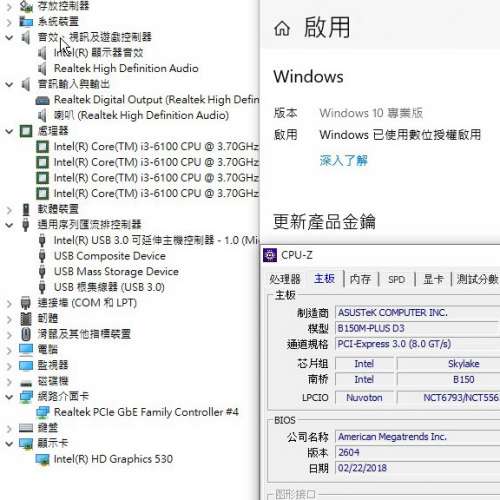
Task: Click the USB icon beside USB Composite Device
Action: (42, 256)
